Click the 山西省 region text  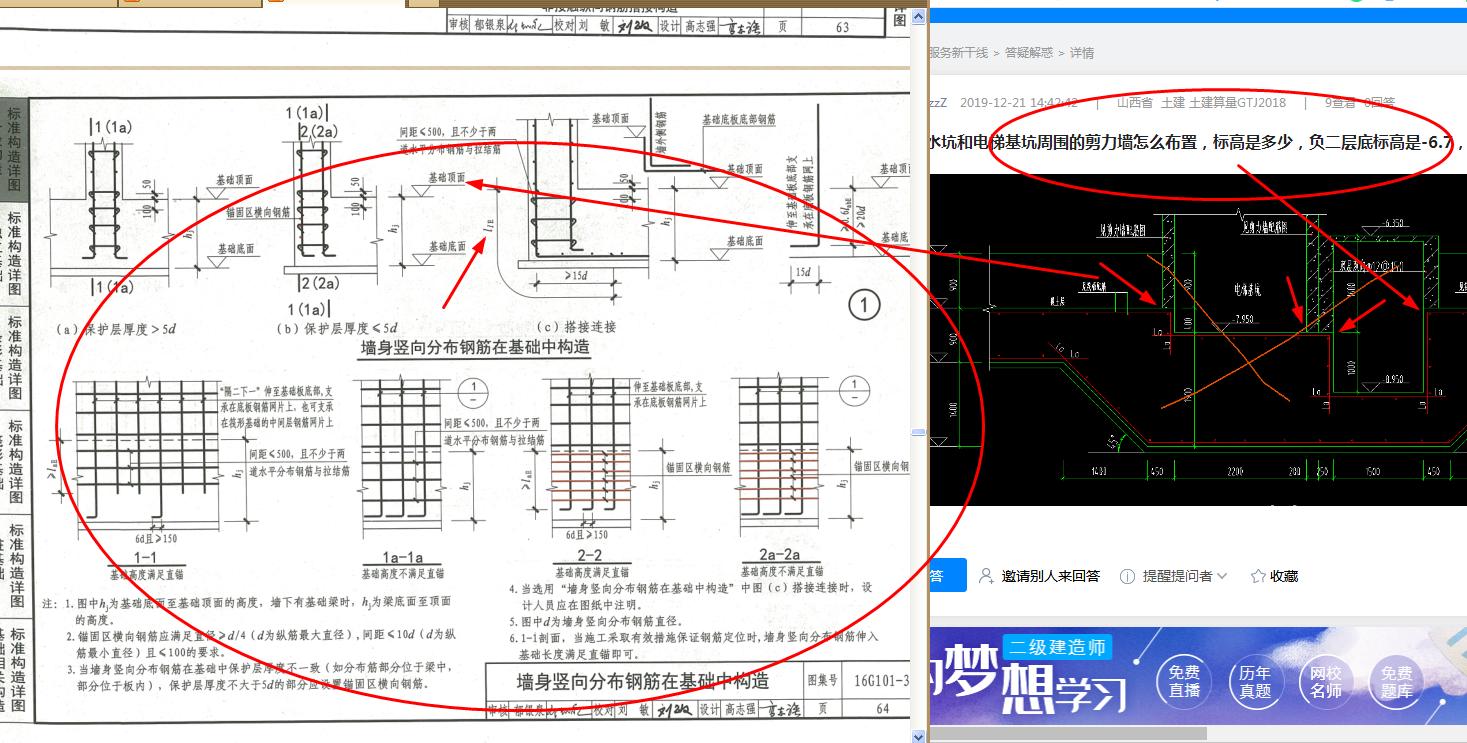tap(1135, 103)
